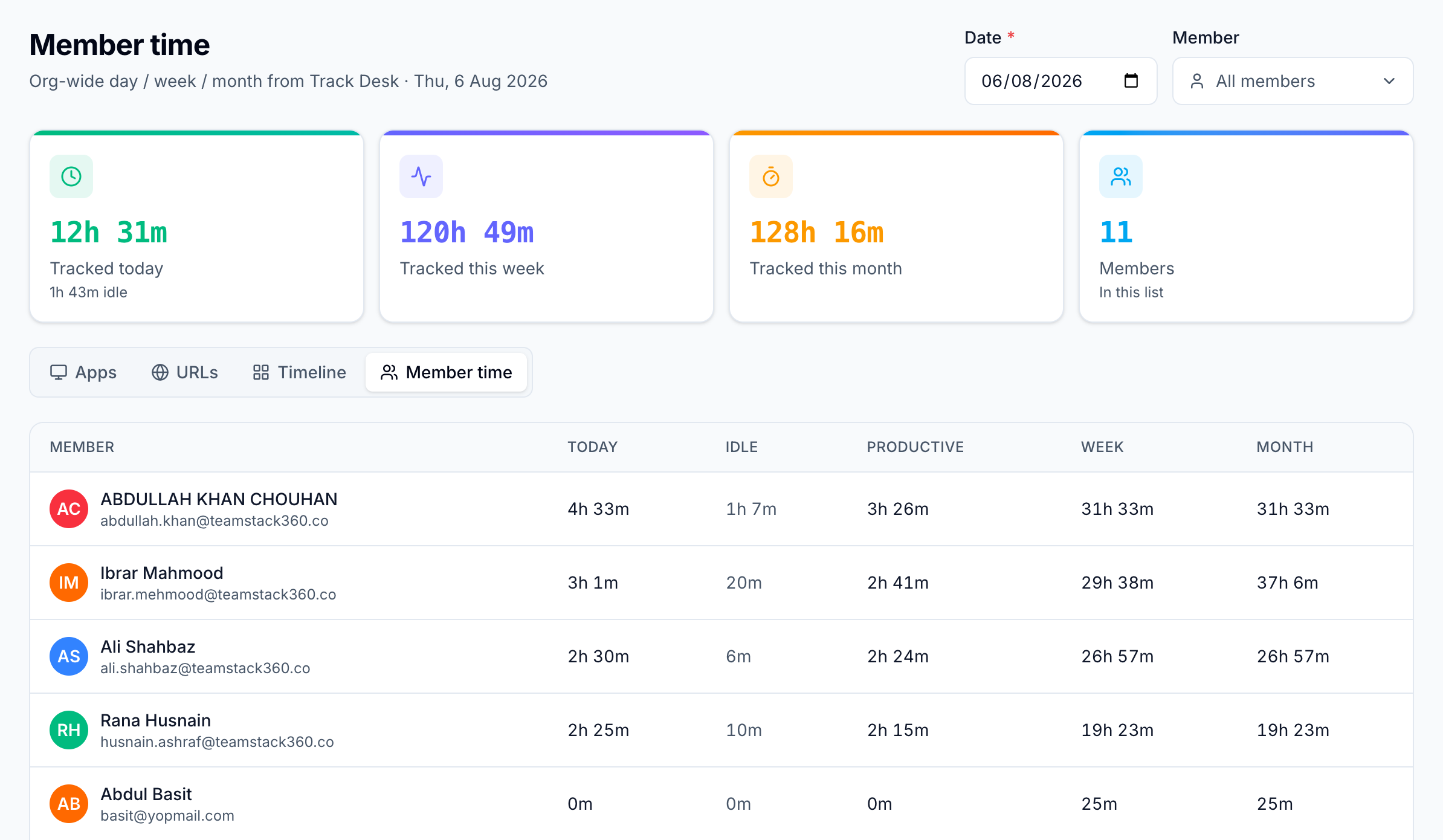Viewport: 1443px width, 840px height.
Task: Select the Timeline tab
Action: pos(300,372)
